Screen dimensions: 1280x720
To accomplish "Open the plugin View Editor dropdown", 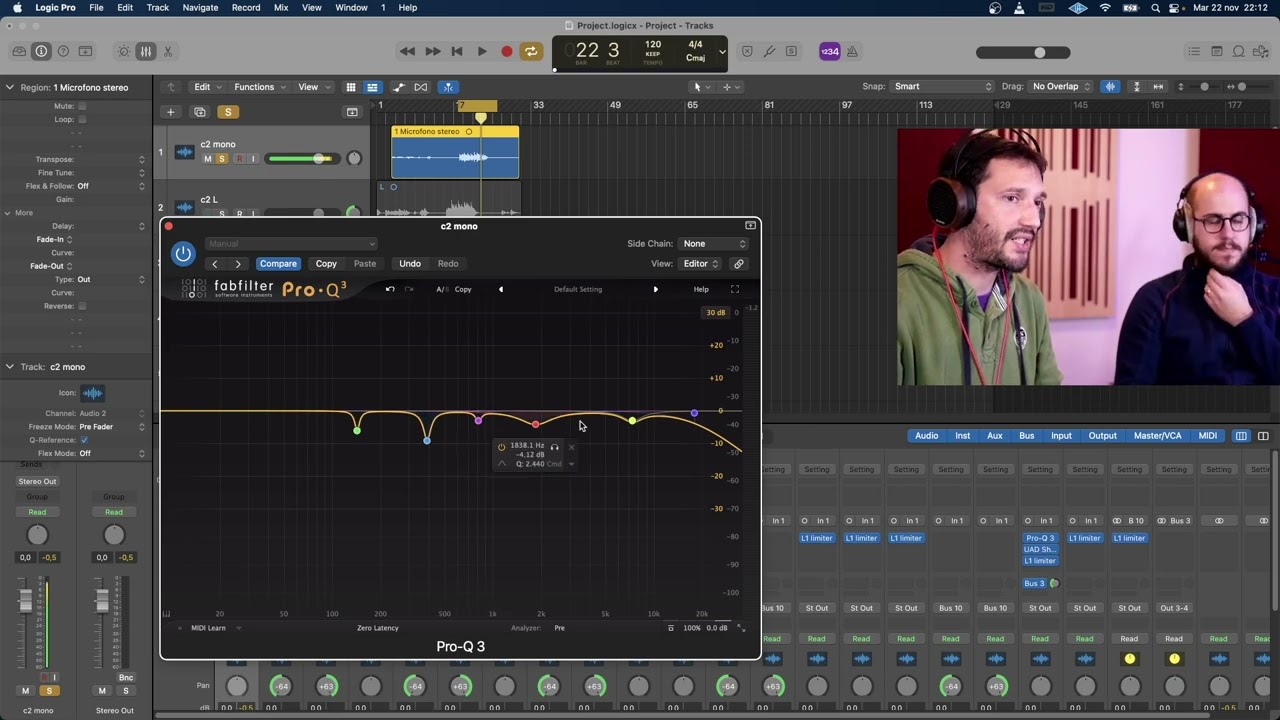I will (700, 264).
